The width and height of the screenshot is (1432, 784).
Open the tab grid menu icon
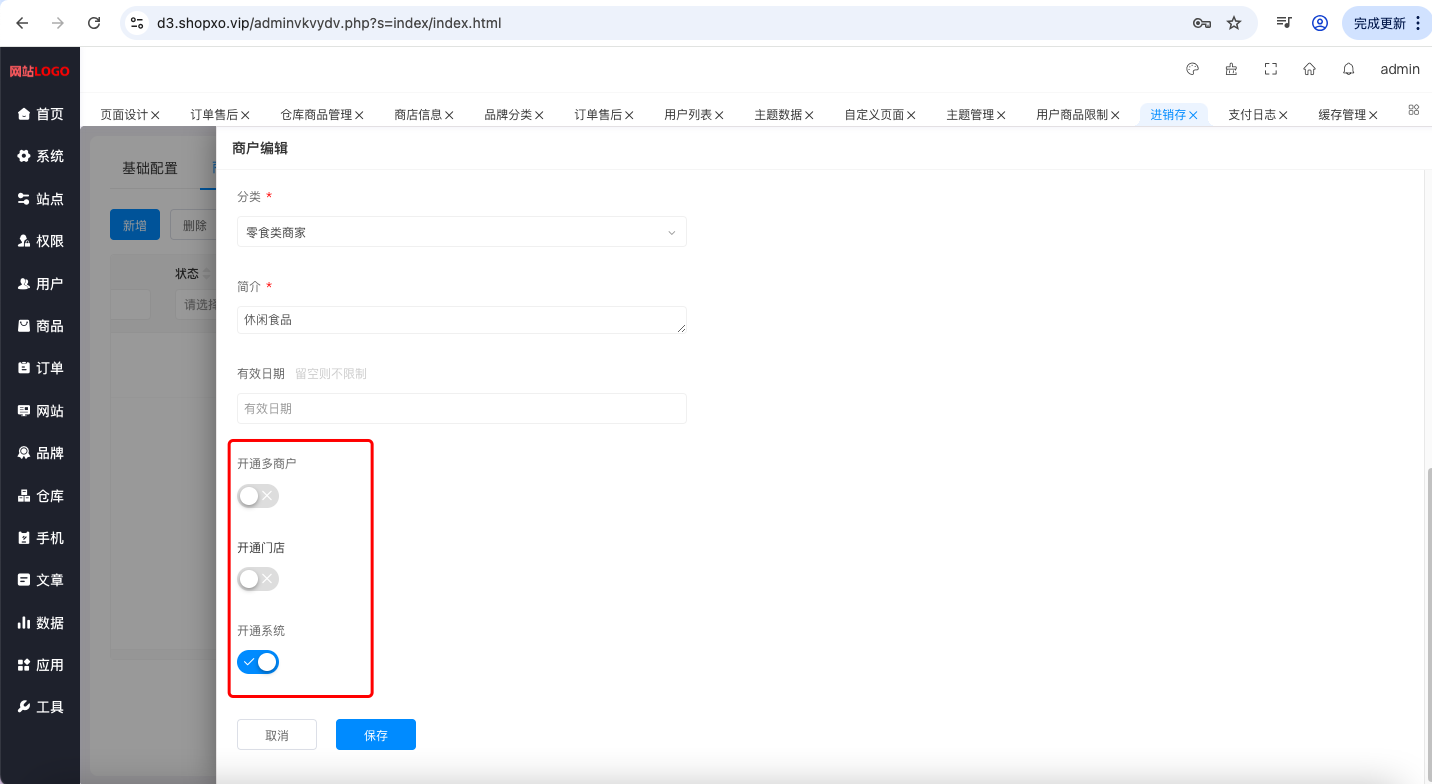(x=1414, y=109)
